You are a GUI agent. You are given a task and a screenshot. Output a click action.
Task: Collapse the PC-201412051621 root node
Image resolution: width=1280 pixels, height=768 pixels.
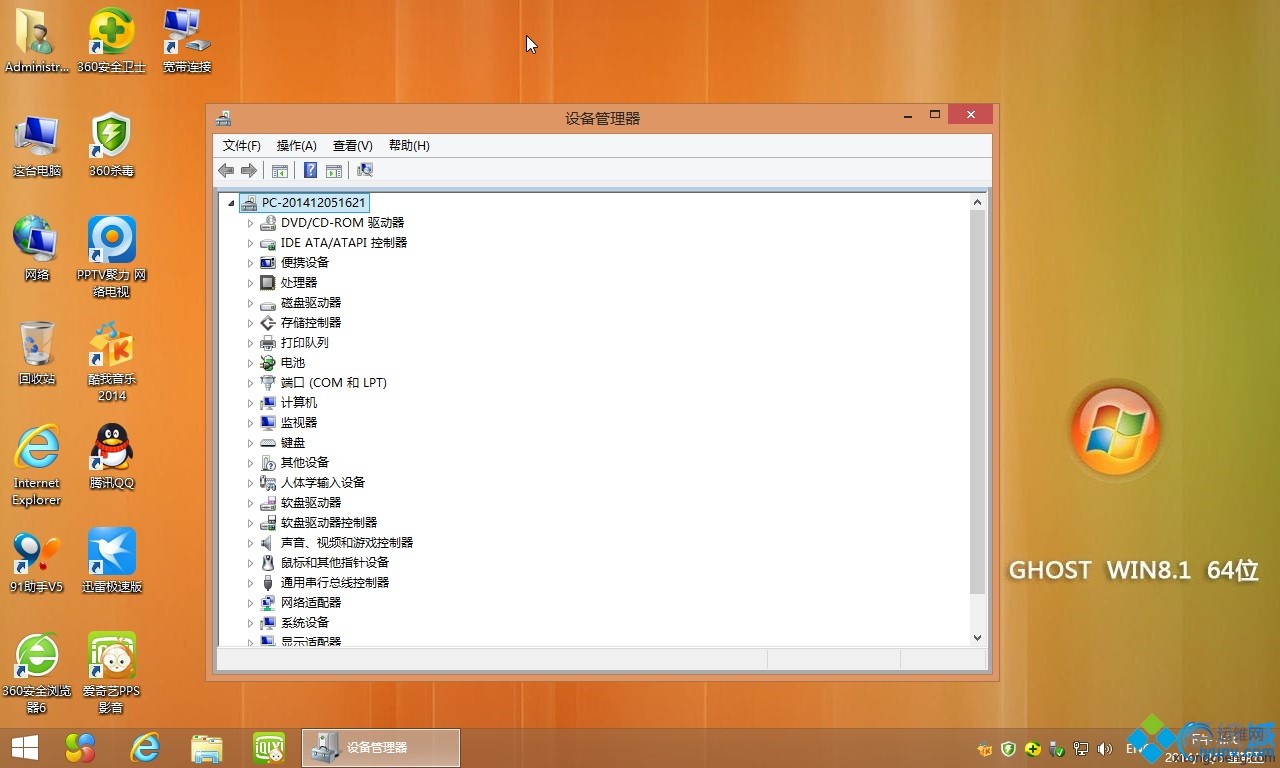pyautogui.click(x=231, y=203)
